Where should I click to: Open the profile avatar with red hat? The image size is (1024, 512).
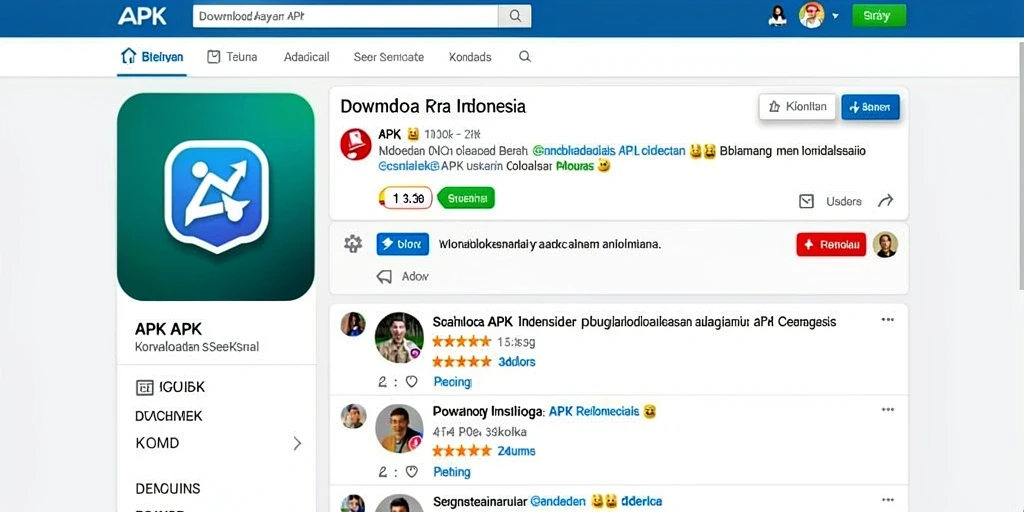click(811, 15)
